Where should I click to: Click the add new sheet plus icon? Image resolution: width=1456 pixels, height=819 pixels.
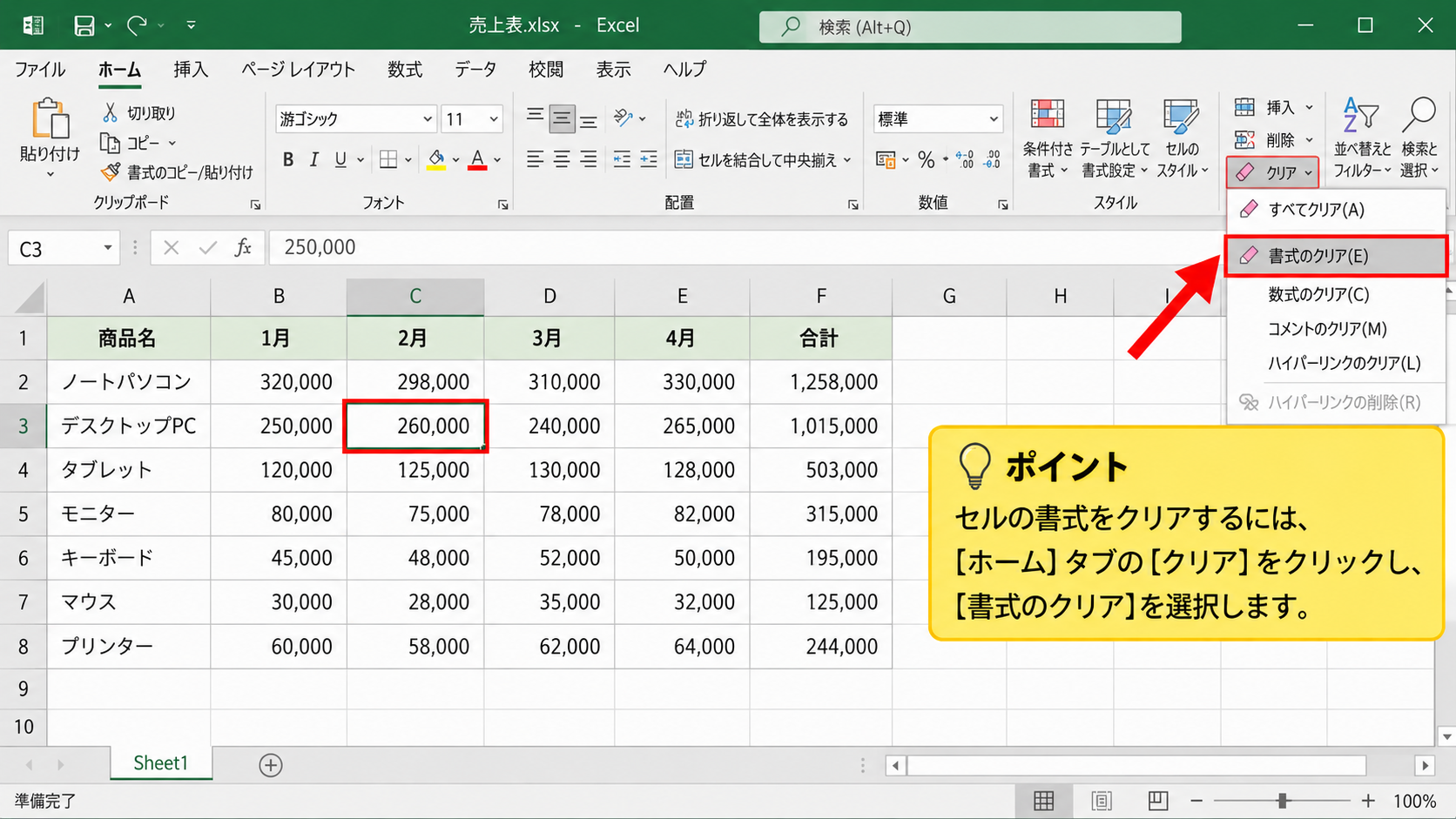pyautogui.click(x=271, y=765)
